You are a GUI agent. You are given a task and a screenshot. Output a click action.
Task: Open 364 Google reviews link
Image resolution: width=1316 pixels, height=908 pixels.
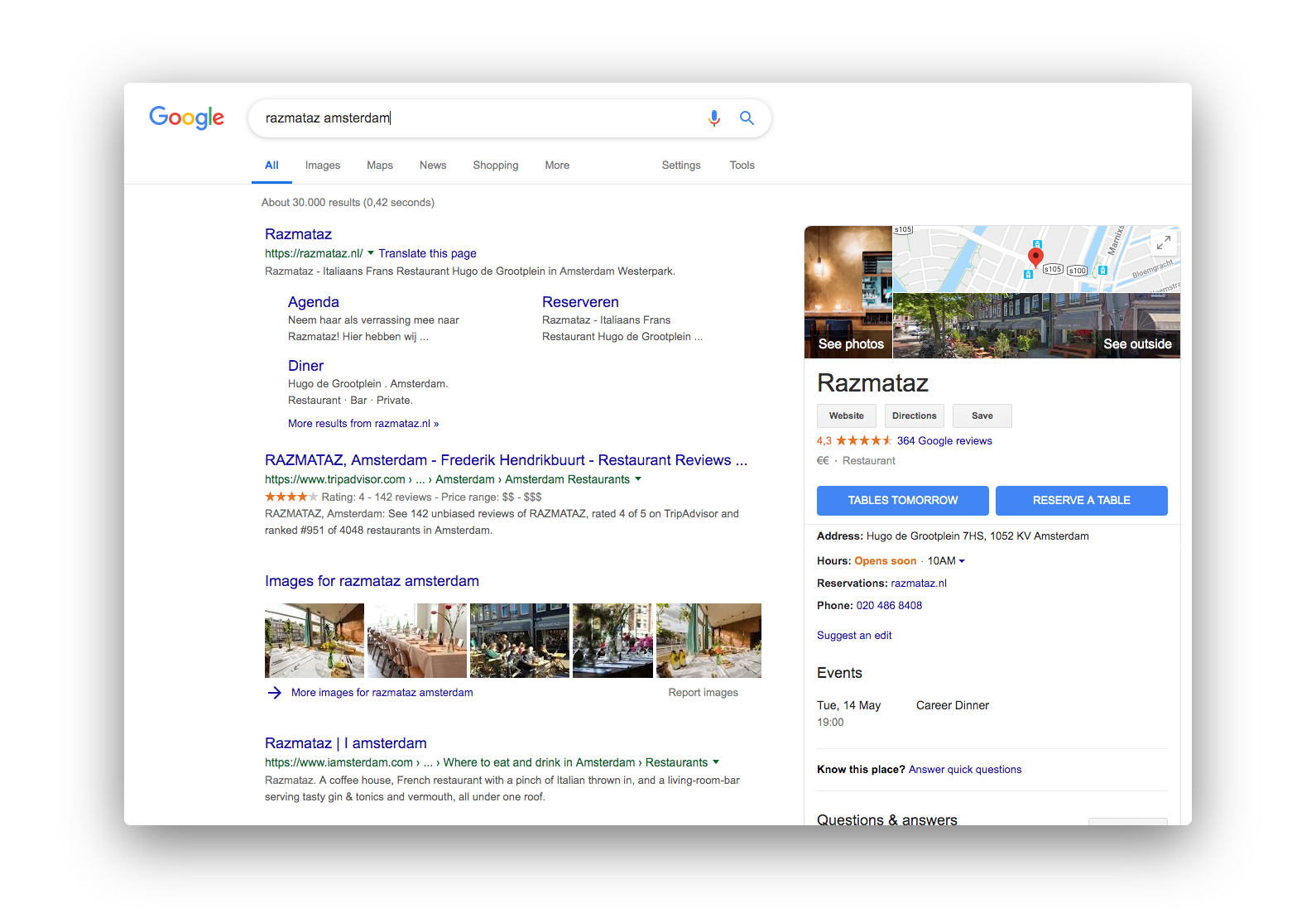tap(944, 441)
